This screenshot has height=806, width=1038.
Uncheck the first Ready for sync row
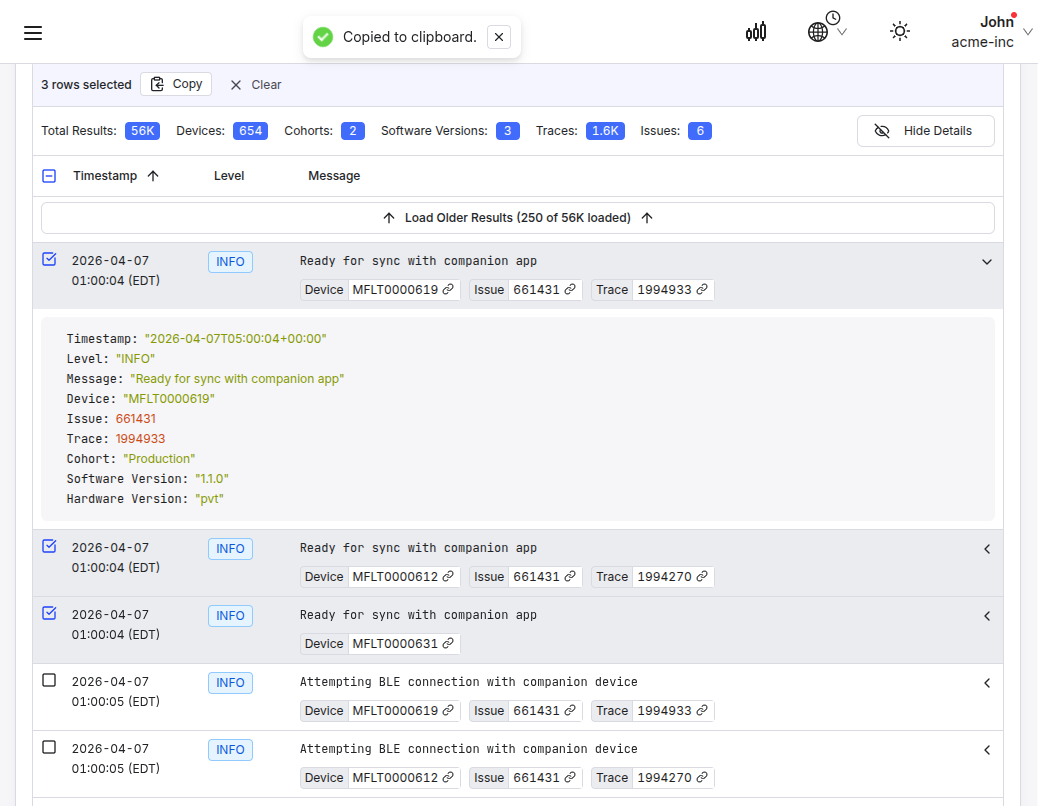(x=49, y=260)
